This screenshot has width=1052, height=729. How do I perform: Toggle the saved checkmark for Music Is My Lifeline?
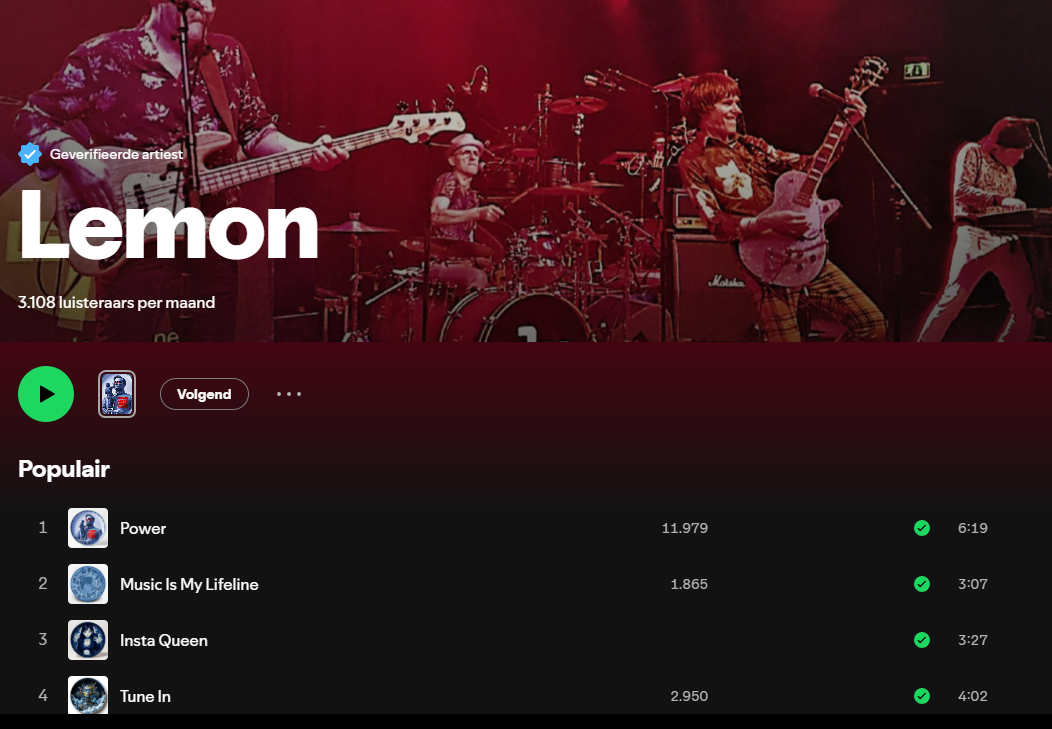pyautogui.click(x=922, y=584)
